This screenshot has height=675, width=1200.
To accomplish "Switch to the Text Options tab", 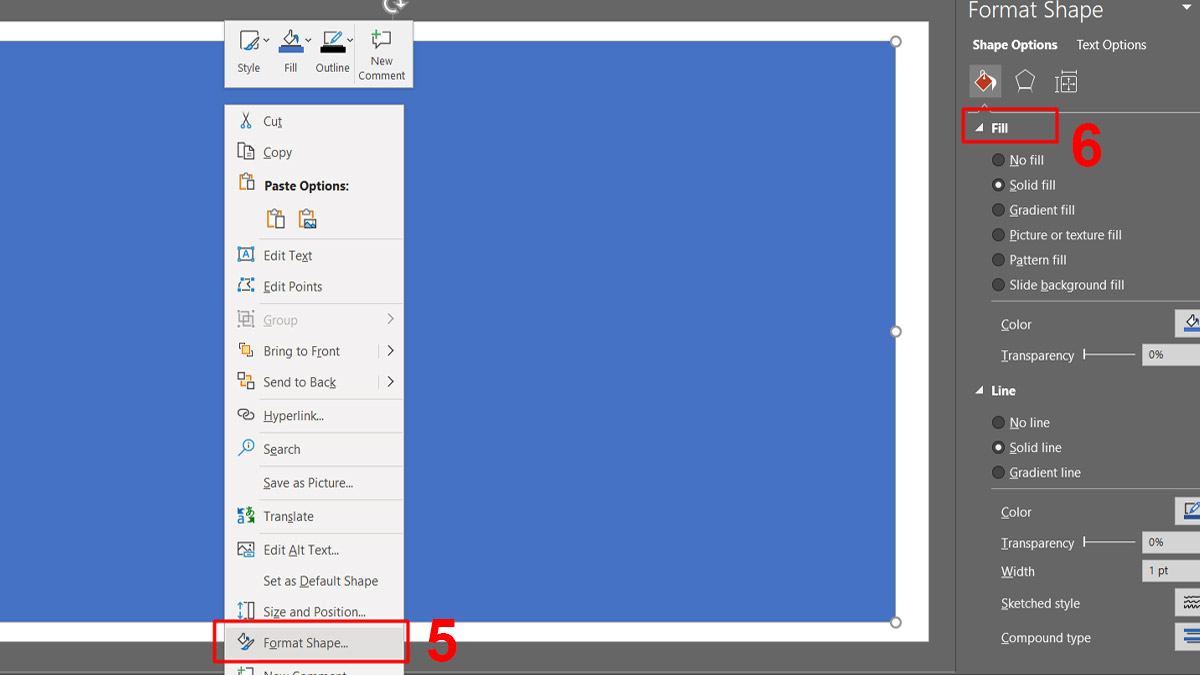I will (1111, 45).
